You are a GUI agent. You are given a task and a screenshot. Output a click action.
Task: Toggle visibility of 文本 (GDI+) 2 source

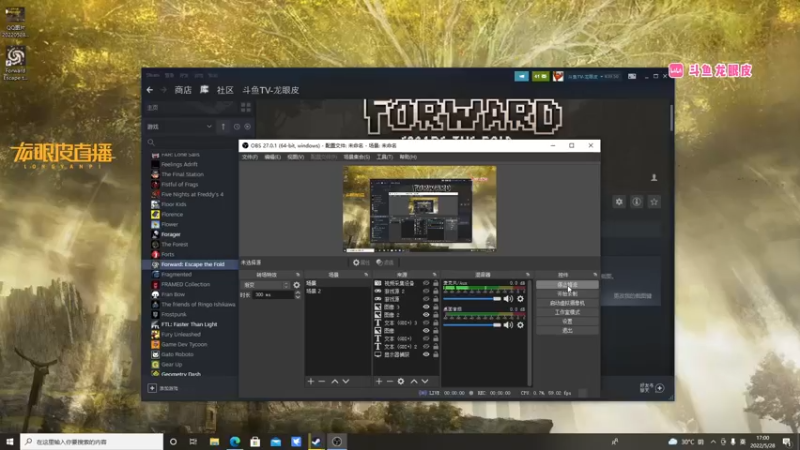click(426, 346)
